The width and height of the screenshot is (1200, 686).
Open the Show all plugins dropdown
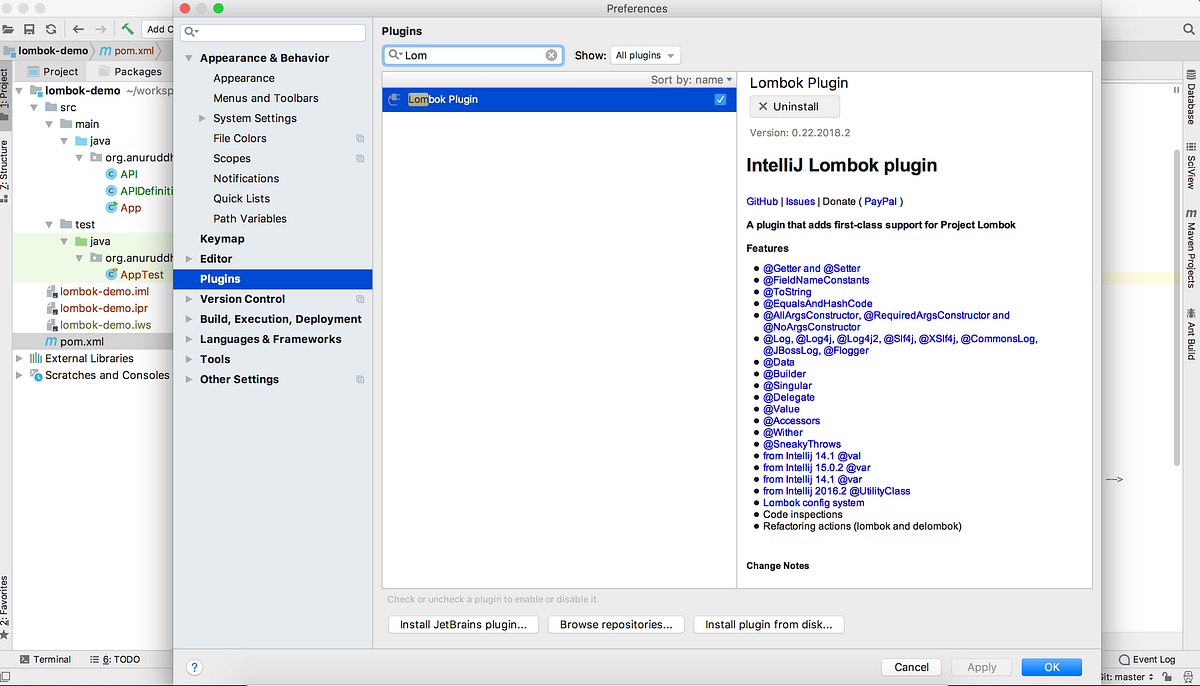tap(645, 54)
